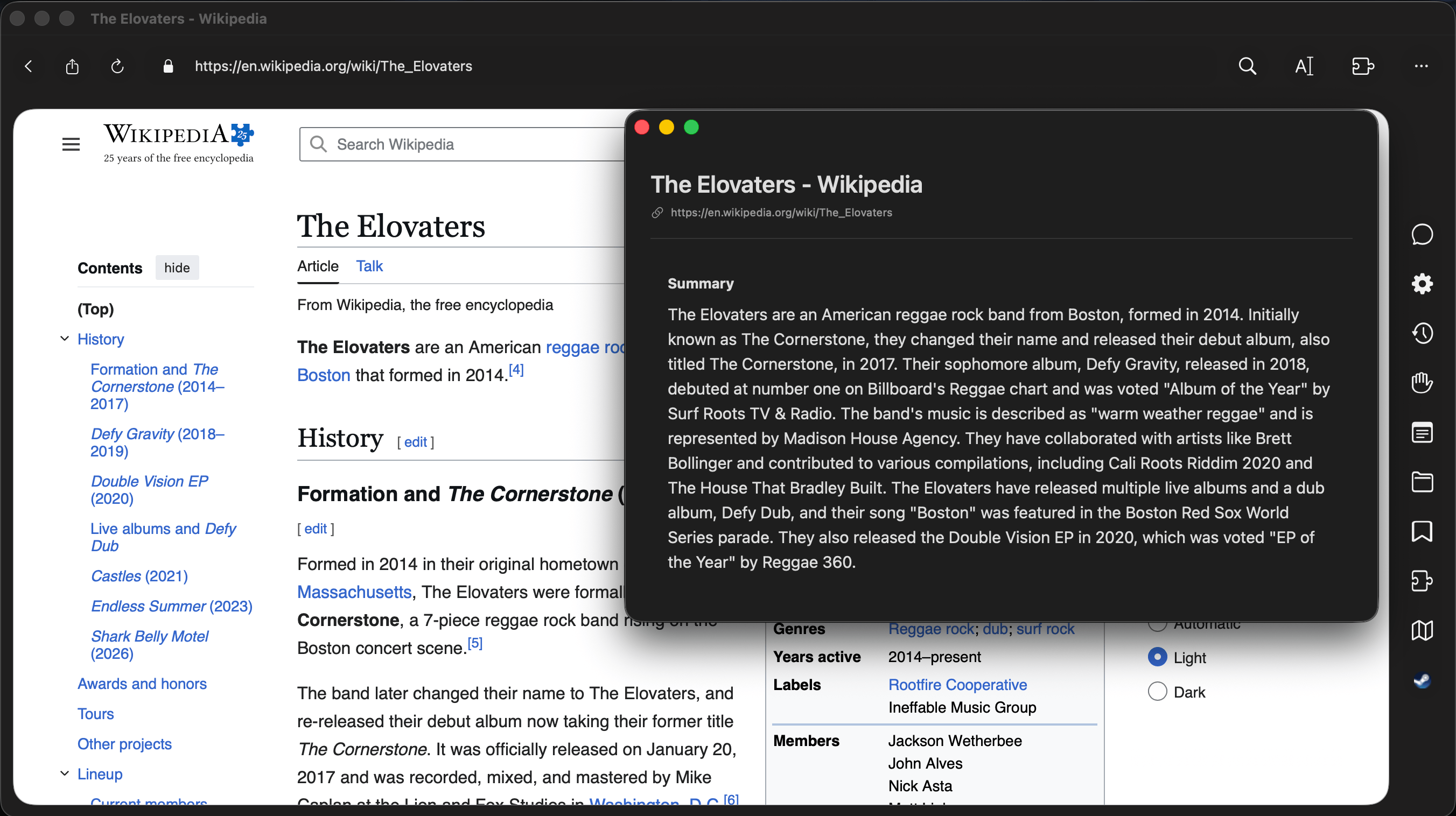Open Lineup link in contents
Viewport: 1456px width, 816px height.
tap(100, 773)
